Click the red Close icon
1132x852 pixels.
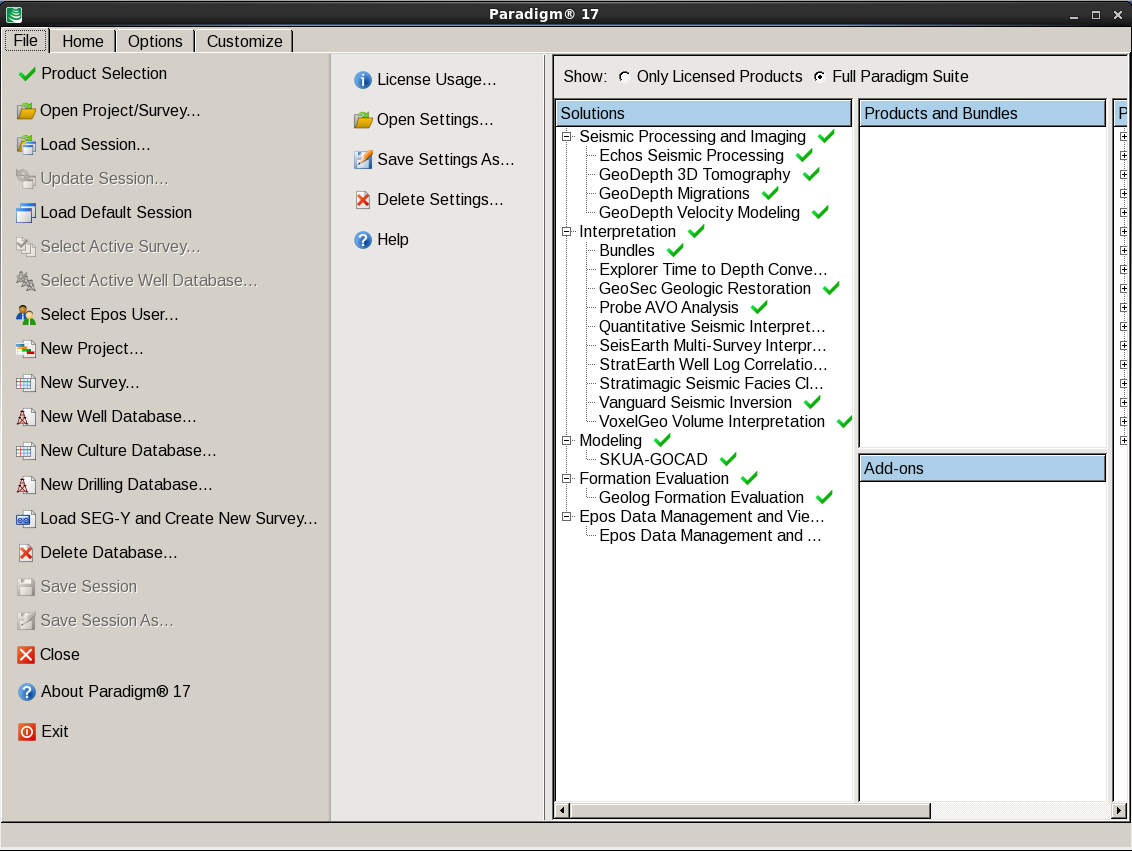(26, 654)
